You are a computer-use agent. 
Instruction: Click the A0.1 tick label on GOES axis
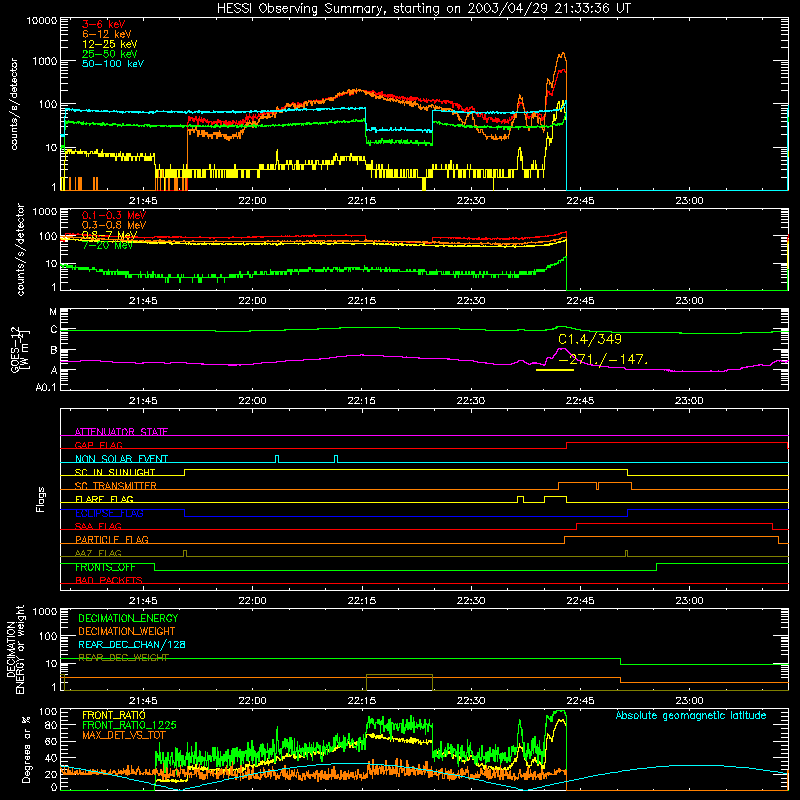pos(46,387)
